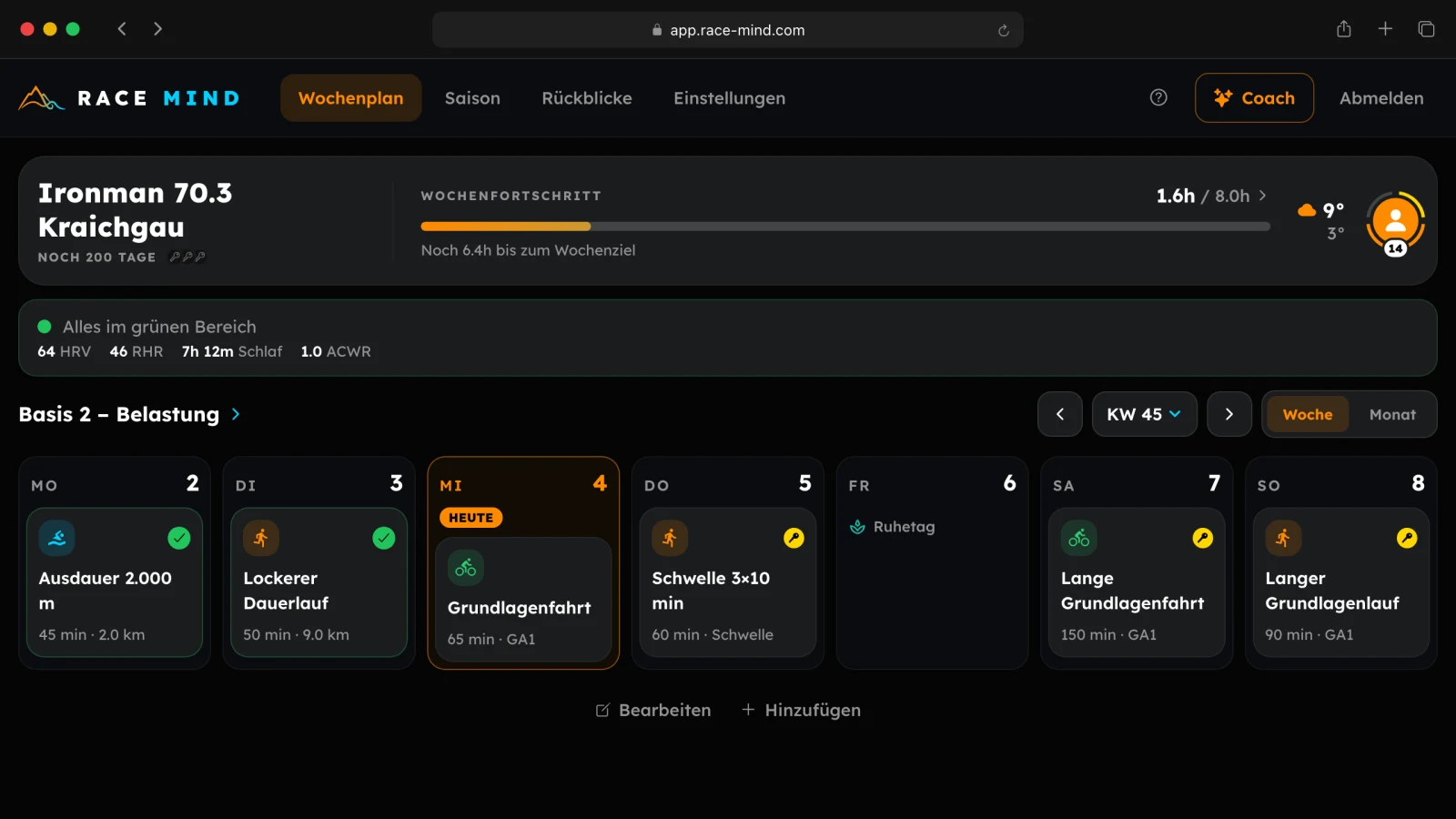Screen dimensions: 1456x819
Task: Open the Saison tab
Action: click(472, 98)
